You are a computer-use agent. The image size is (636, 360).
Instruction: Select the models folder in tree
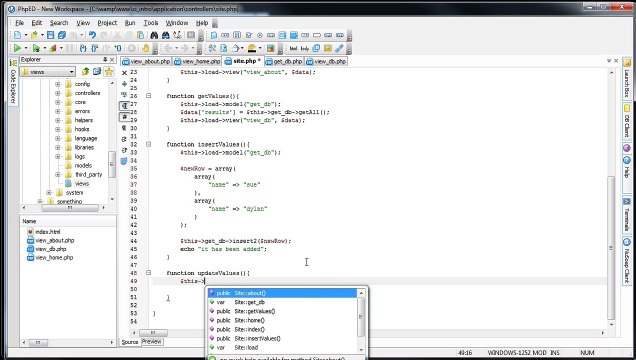(79, 166)
